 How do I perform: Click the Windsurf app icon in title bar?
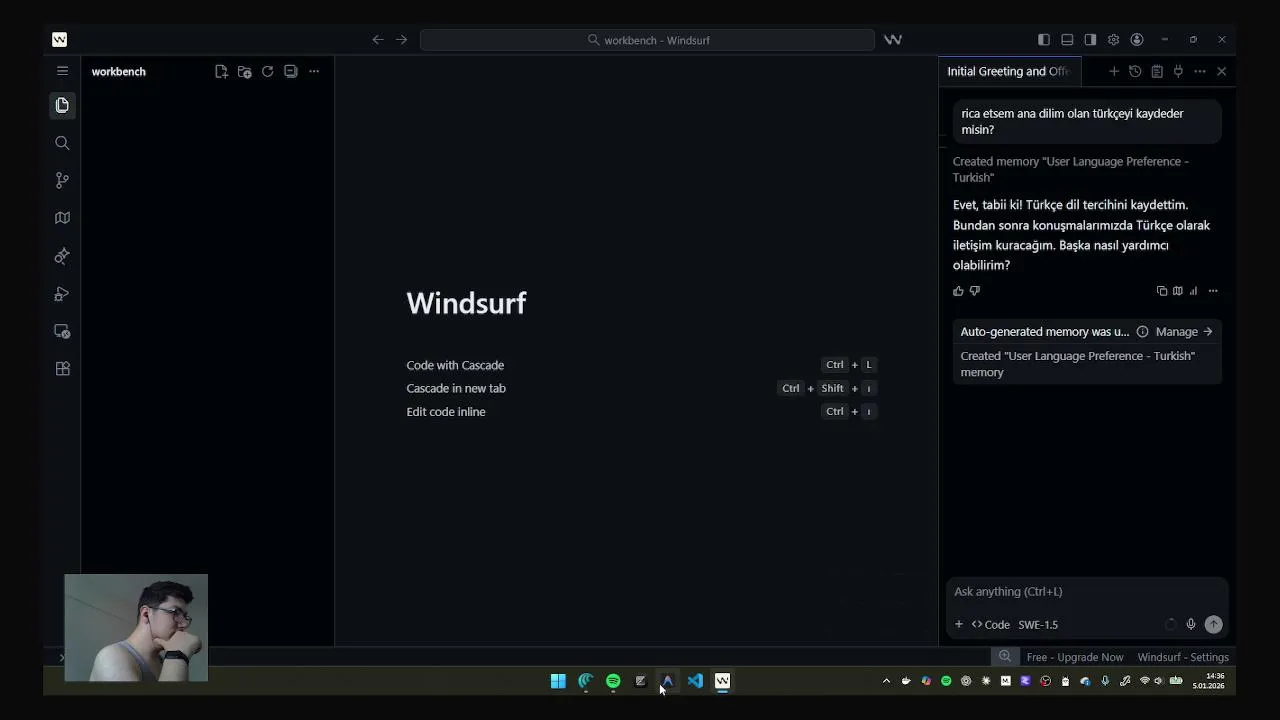click(60, 40)
